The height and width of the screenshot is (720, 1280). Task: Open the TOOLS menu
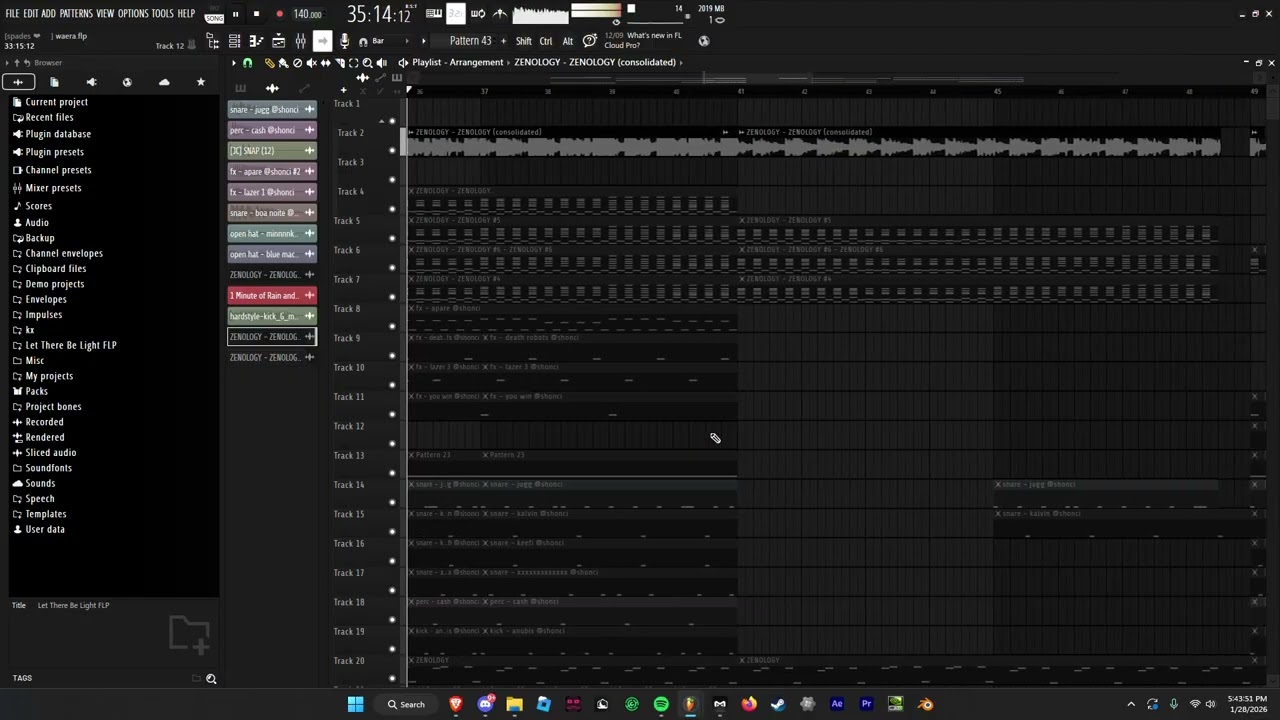point(163,14)
